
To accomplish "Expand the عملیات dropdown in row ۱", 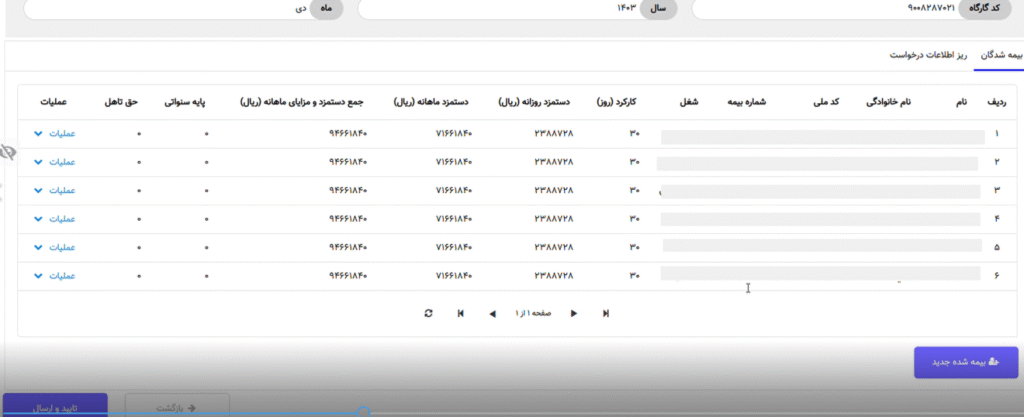I will pyautogui.click(x=55, y=134).
